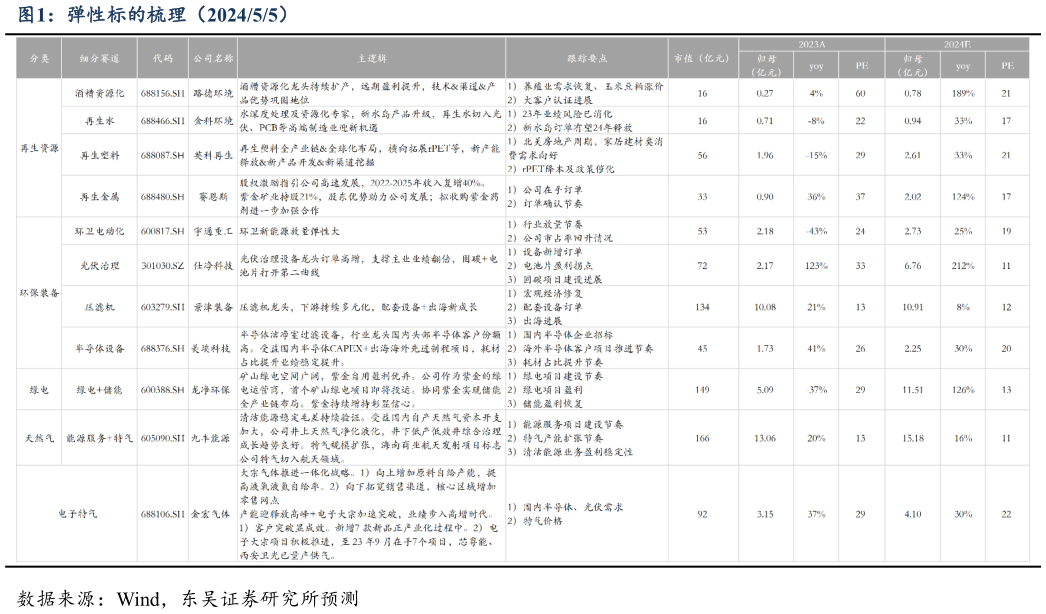Click the '主逻辑' column header
Viewport: 1046px width, 614px height.
point(372,59)
